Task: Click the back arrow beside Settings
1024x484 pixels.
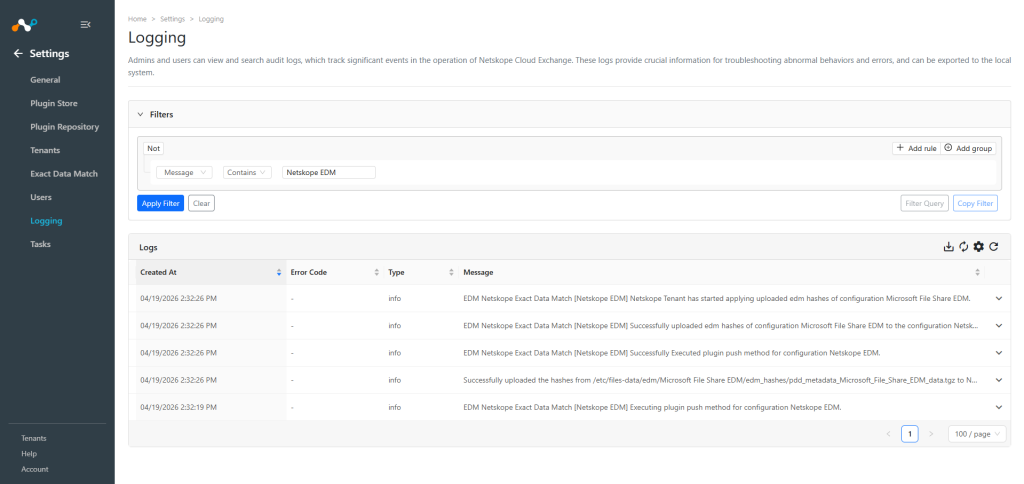Action: pos(18,54)
